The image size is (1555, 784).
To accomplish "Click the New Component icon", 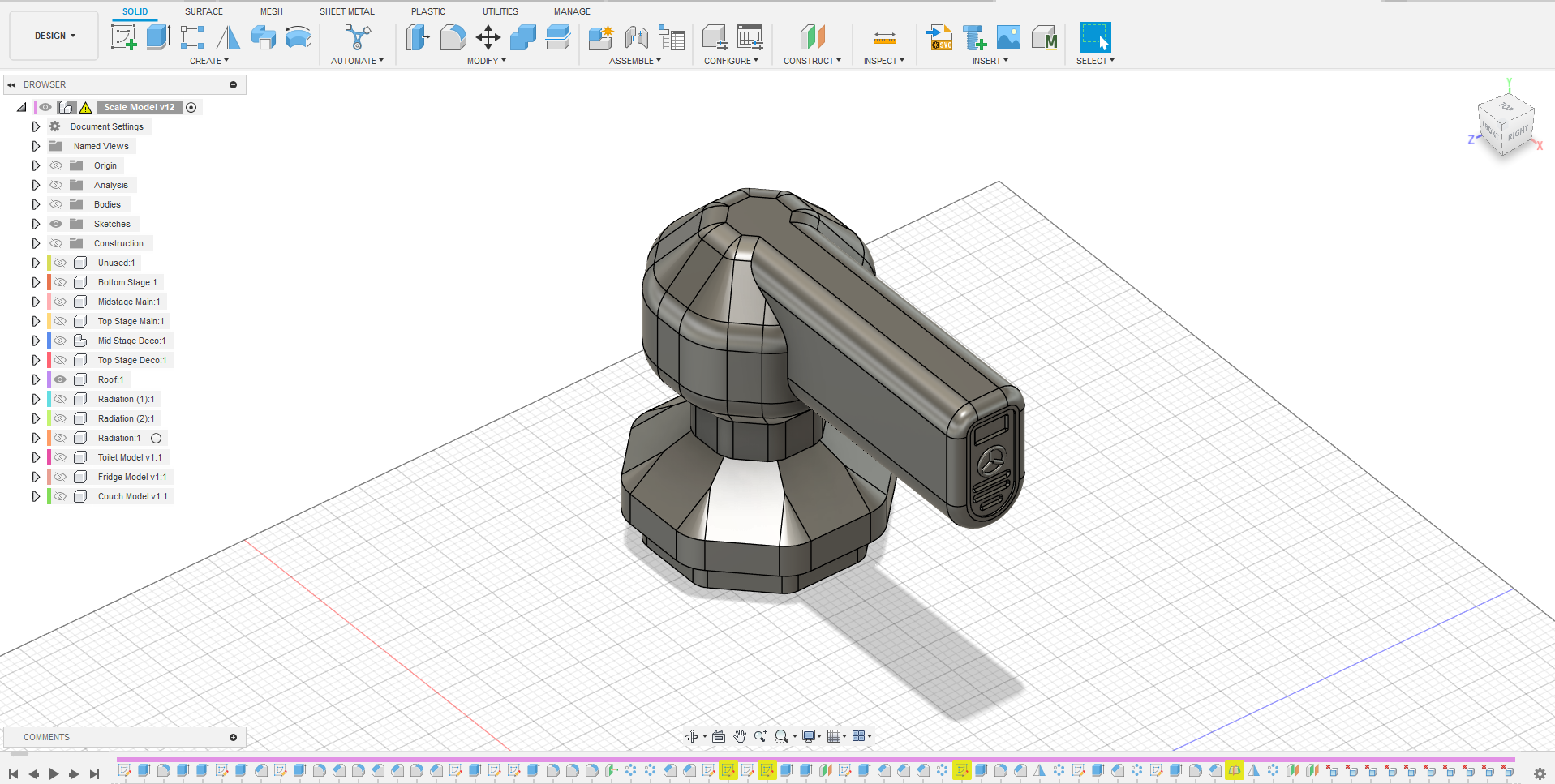I will [601, 37].
